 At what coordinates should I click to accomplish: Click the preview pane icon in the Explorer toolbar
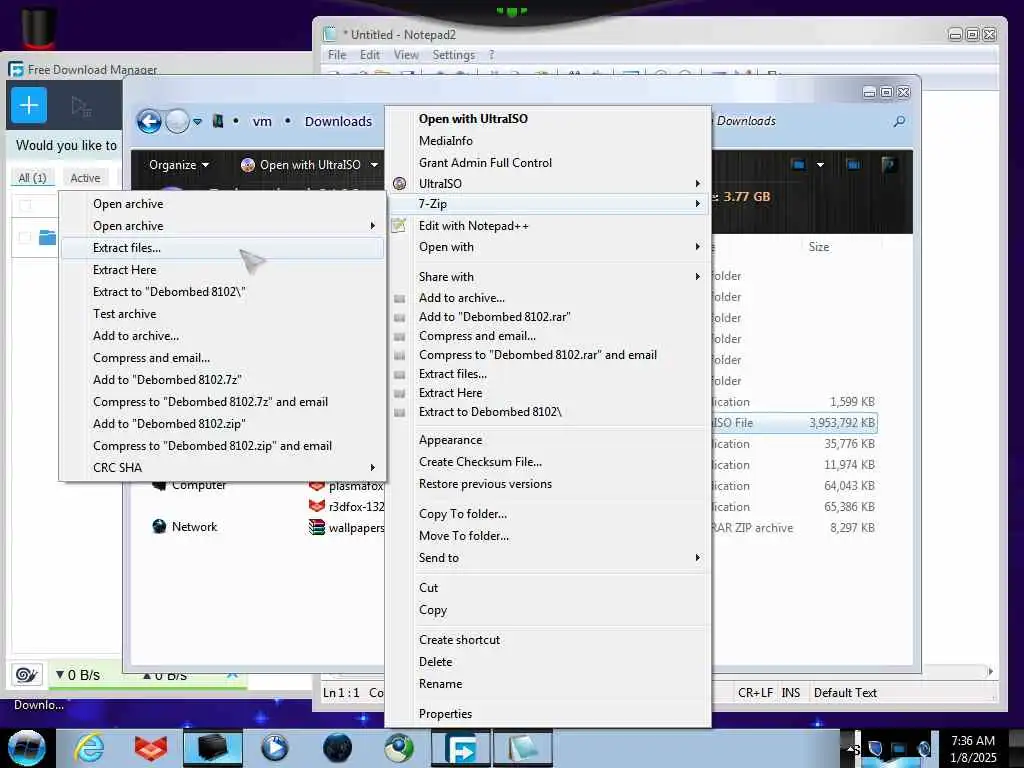pos(853,164)
